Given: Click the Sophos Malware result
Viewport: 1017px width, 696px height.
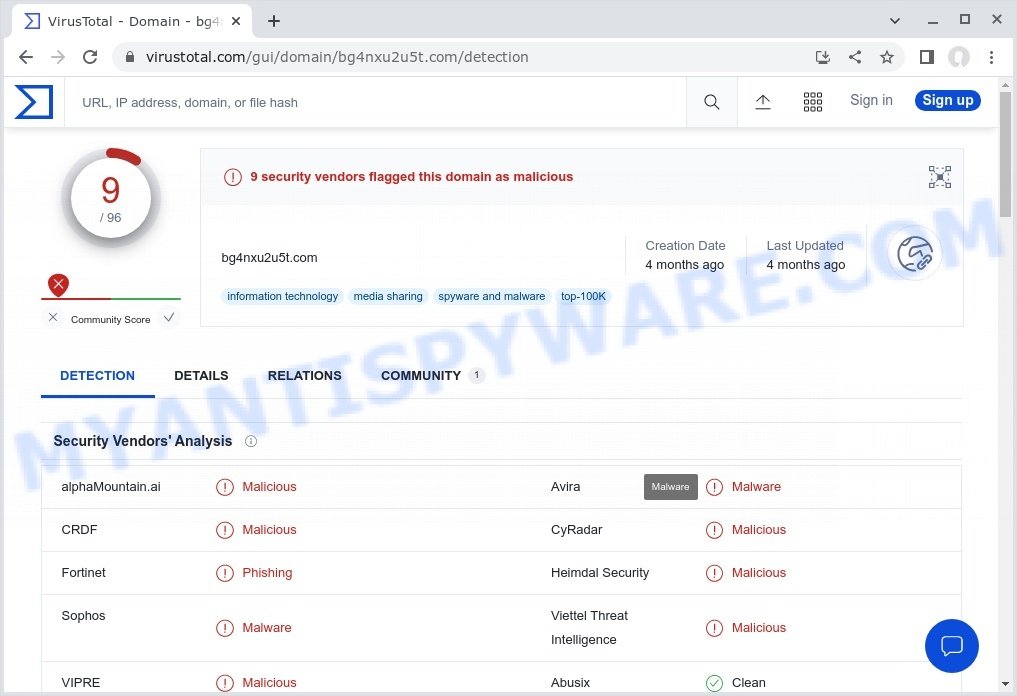Looking at the screenshot, I should pos(267,628).
